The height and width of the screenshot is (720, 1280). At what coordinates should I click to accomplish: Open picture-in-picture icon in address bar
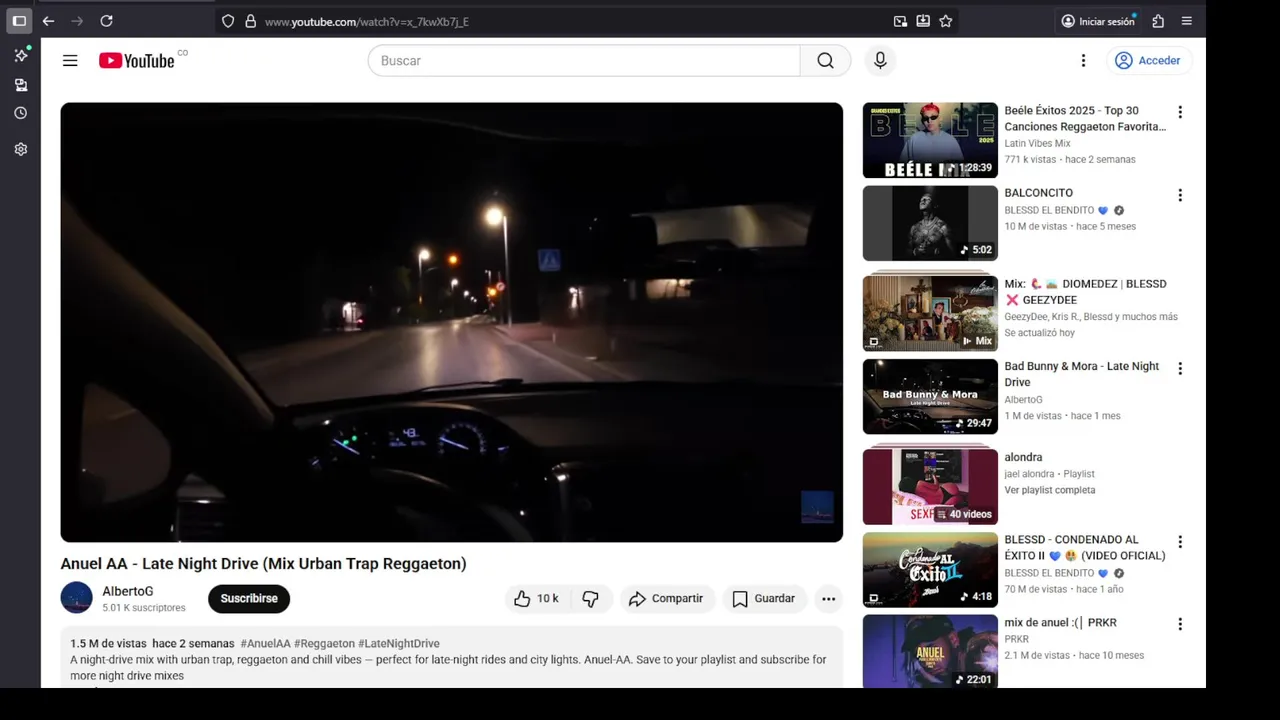(x=900, y=21)
